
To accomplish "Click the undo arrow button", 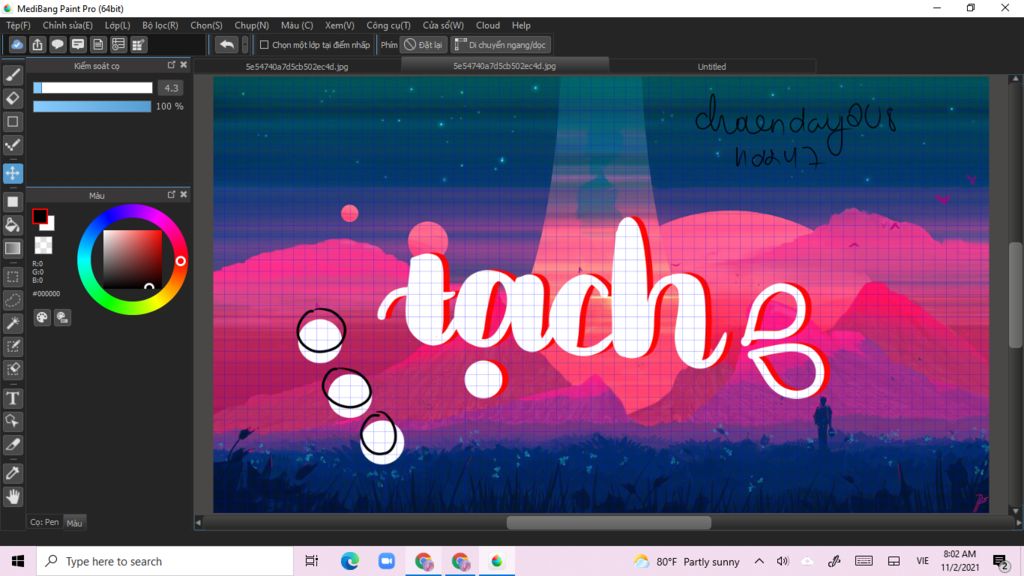I will click(x=227, y=44).
